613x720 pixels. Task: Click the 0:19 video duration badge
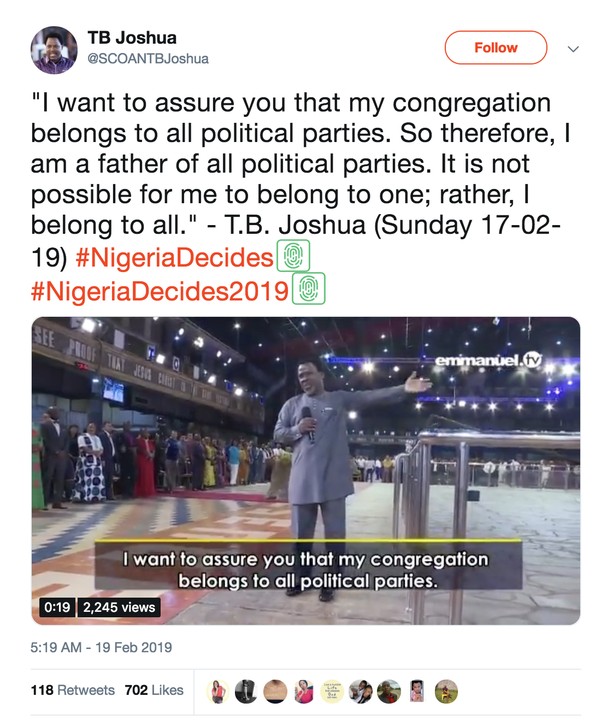[55, 607]
